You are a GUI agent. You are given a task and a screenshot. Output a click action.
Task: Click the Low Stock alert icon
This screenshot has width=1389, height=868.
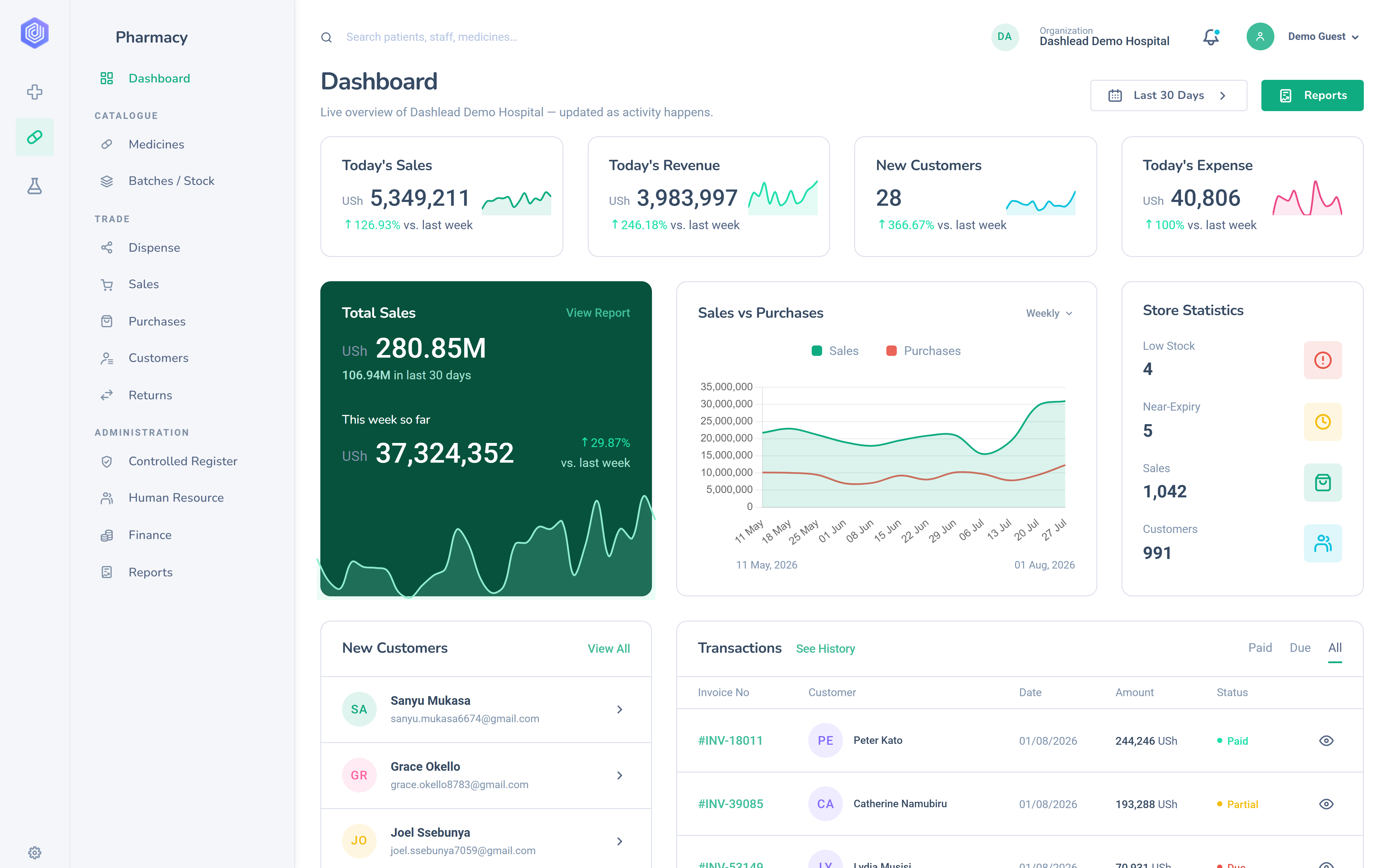point(1322,361)
